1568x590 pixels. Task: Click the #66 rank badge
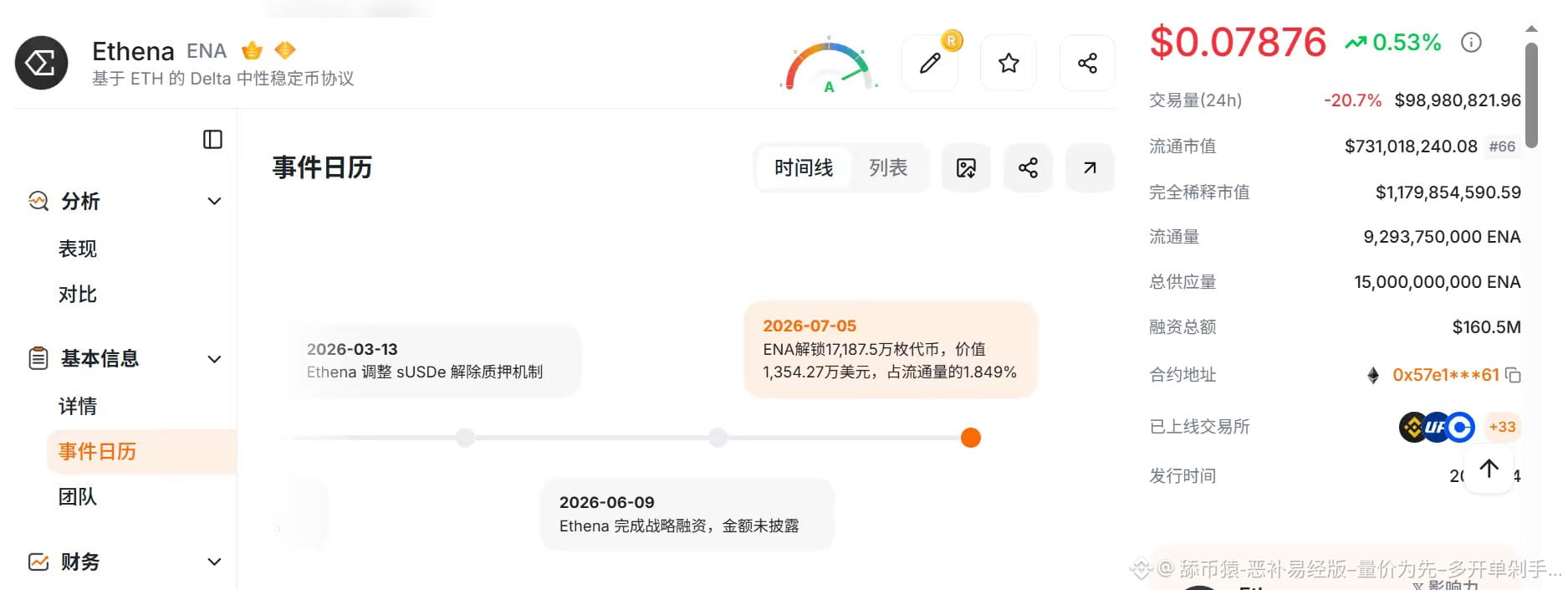[x=1502, y=146]
